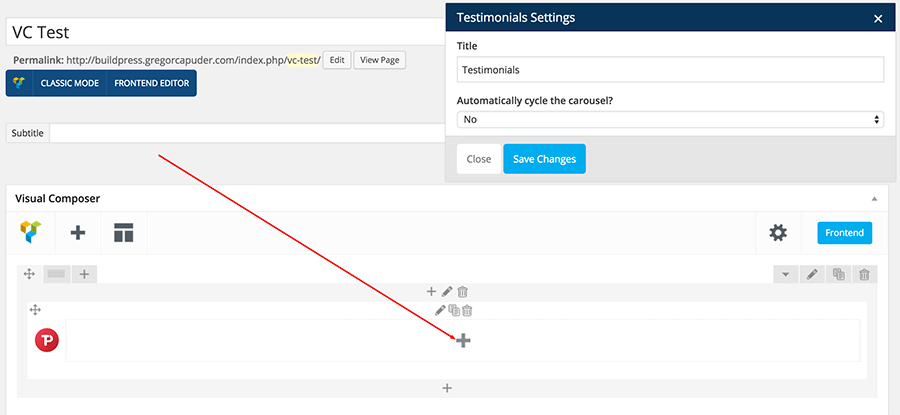The image size is (900, 415).
Task: Click the red ProteusThemes element icon
Action: (x=46, y=340)
